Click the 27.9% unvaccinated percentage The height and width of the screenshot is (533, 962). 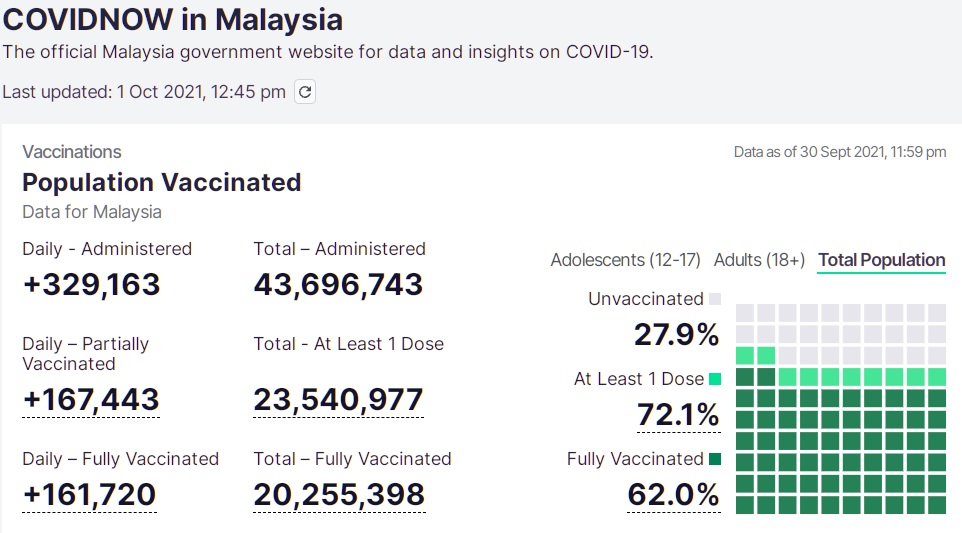[x=676, y=334]
